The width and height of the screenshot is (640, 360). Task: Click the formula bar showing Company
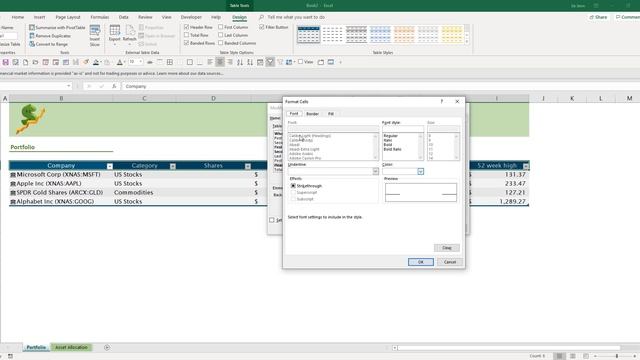pos(380,87)
